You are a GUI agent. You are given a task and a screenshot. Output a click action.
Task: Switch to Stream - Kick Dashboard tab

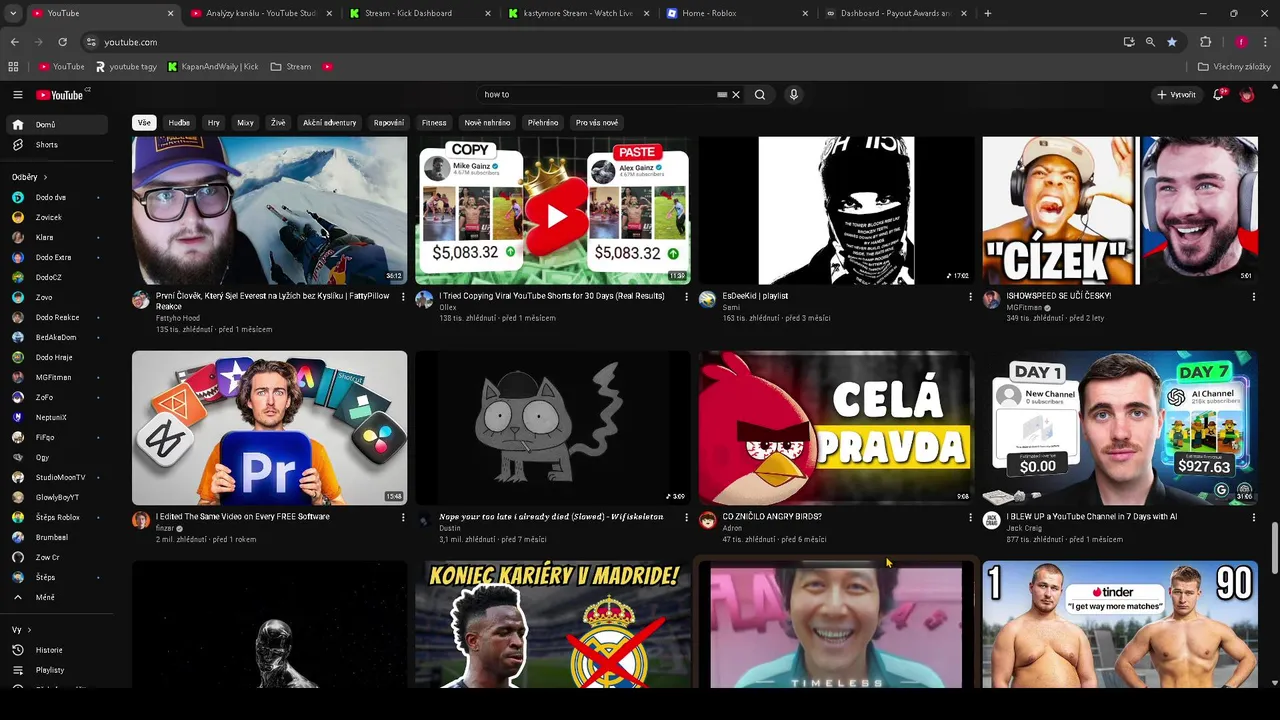[418, 13]
